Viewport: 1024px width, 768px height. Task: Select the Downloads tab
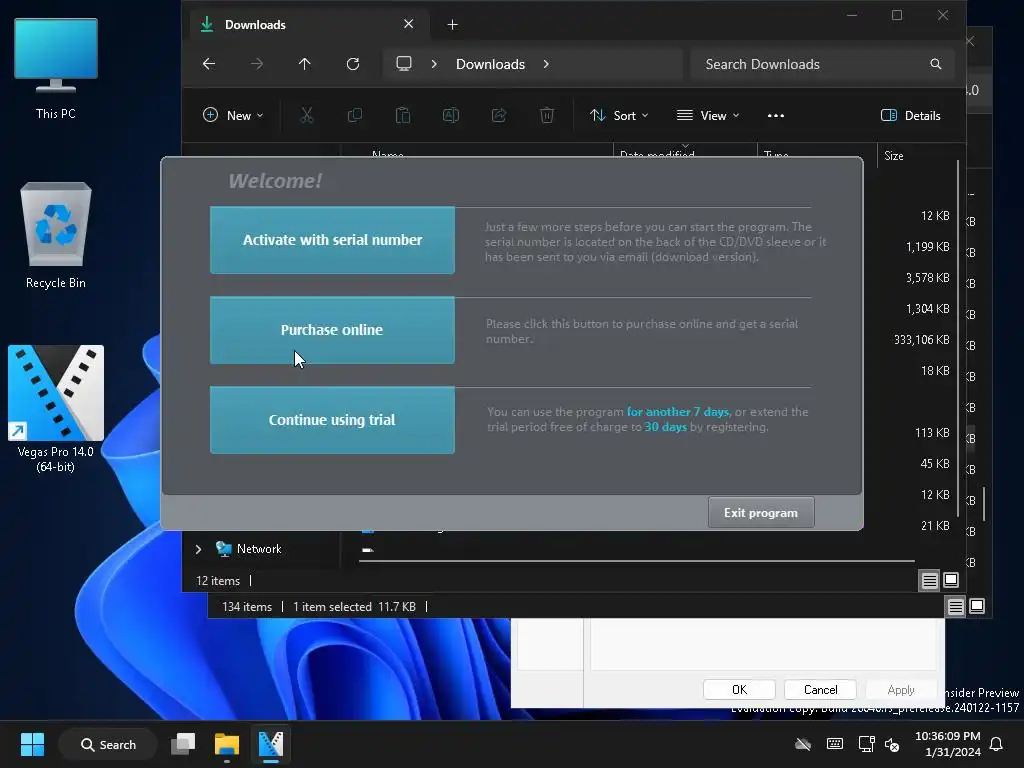[x=310, y=25]
